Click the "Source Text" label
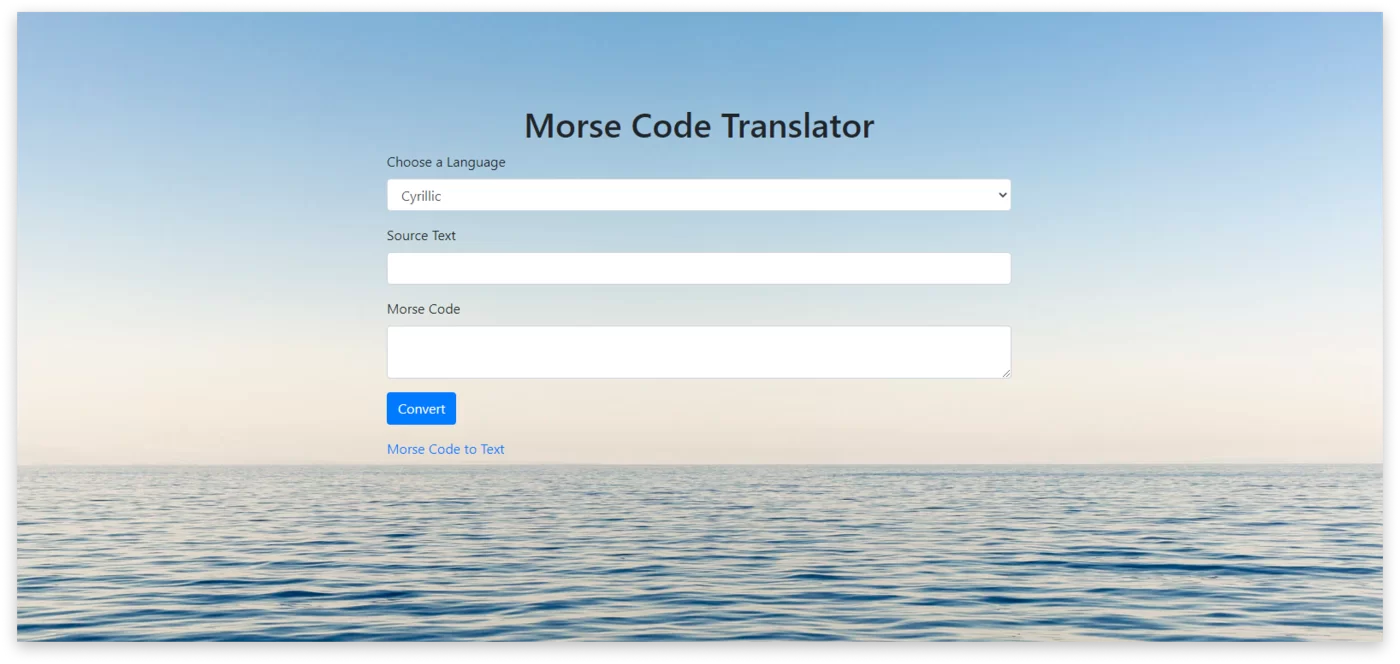The width and height of the screenshot is (1400, 664). tap(421, 236)
